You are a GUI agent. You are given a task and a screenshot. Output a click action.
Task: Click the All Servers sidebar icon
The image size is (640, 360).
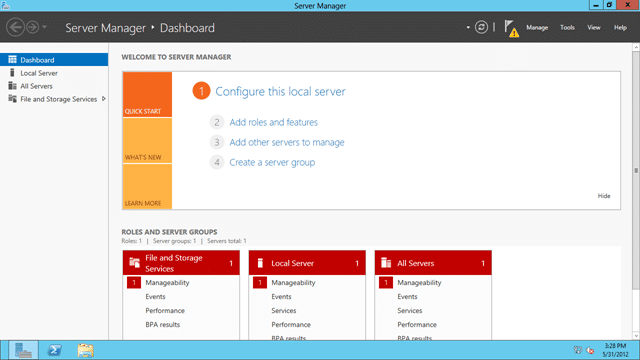point(12,86)
